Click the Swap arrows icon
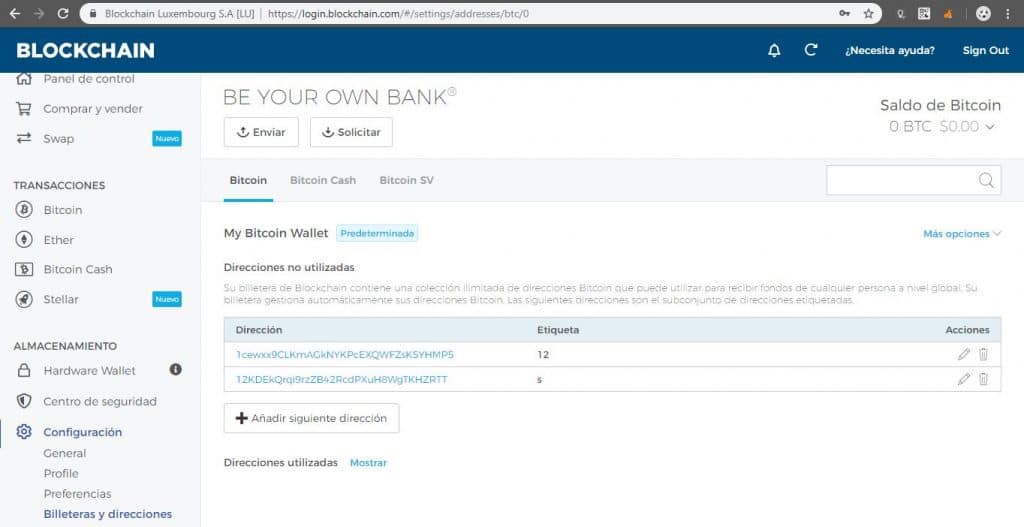 tap(24, 138)
